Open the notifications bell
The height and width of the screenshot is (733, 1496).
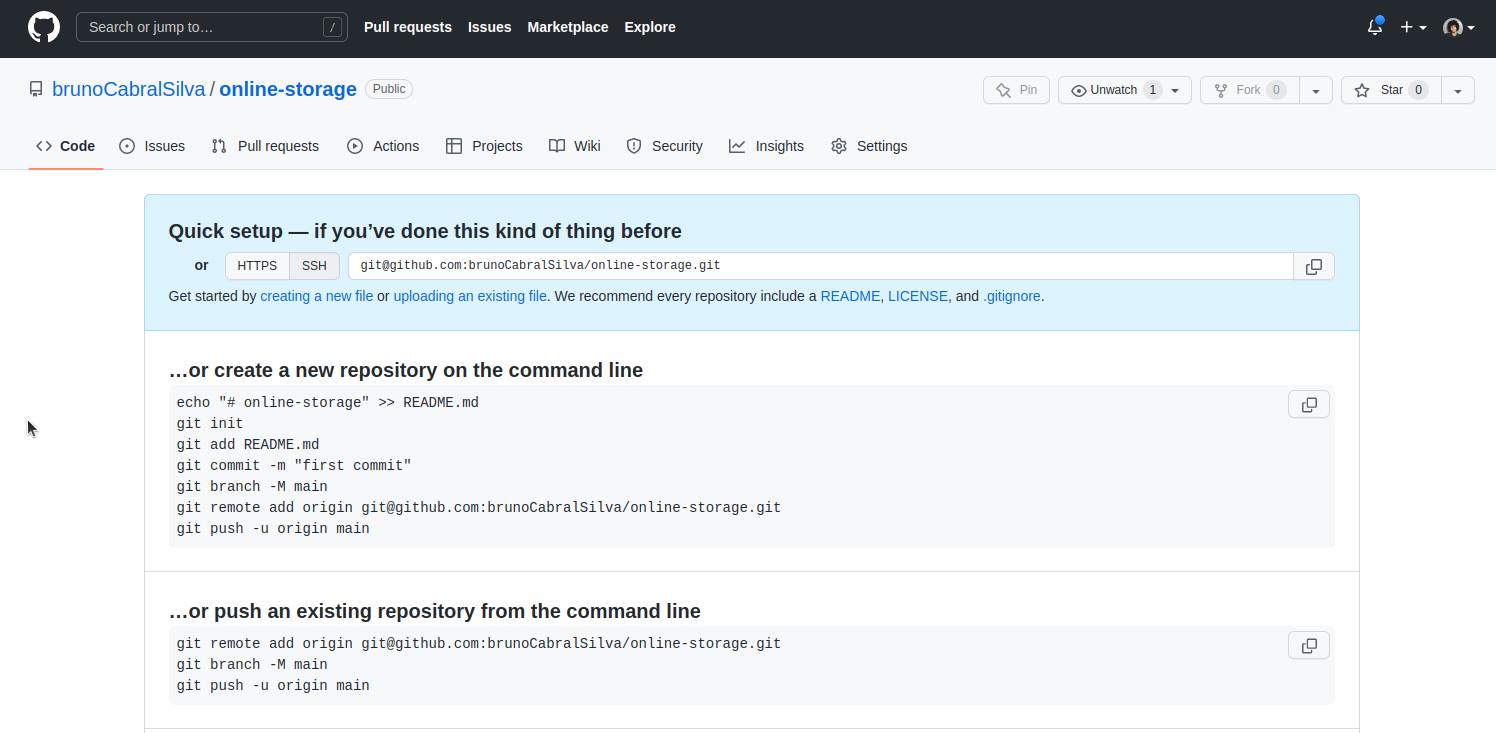[x=1375, y=27]
